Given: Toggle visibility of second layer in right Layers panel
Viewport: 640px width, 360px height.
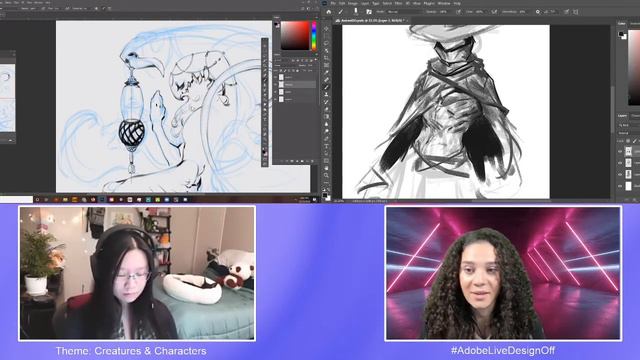Looking at the screenshot, I should [620, 163].
